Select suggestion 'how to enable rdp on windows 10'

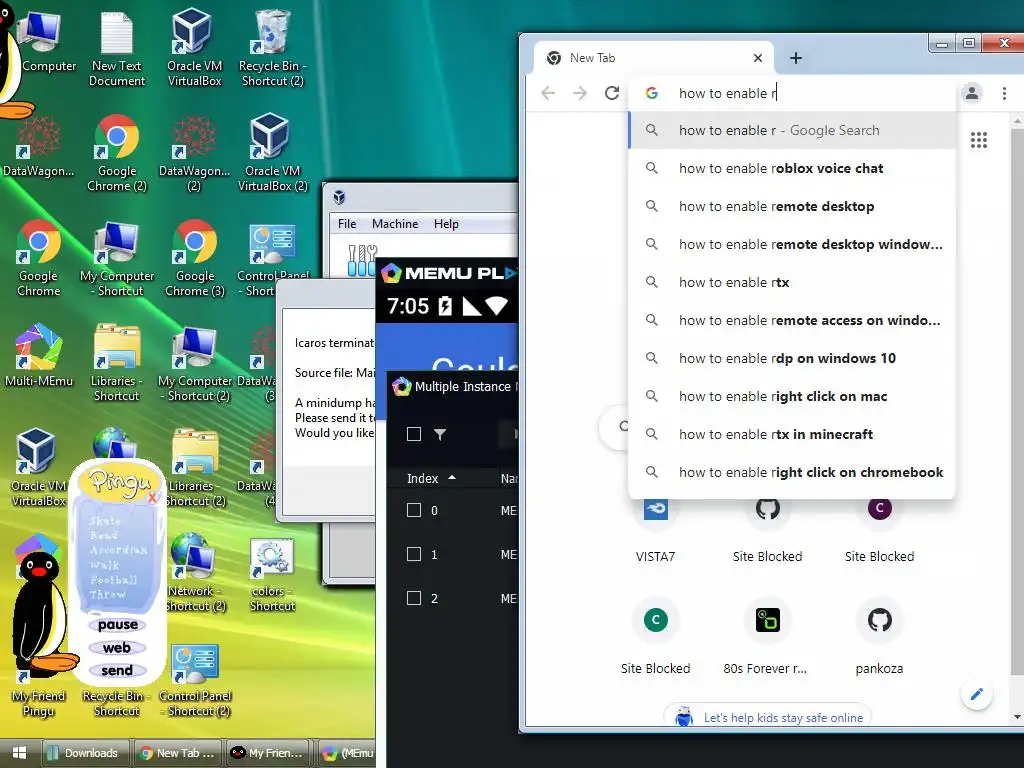click(792, 358)
